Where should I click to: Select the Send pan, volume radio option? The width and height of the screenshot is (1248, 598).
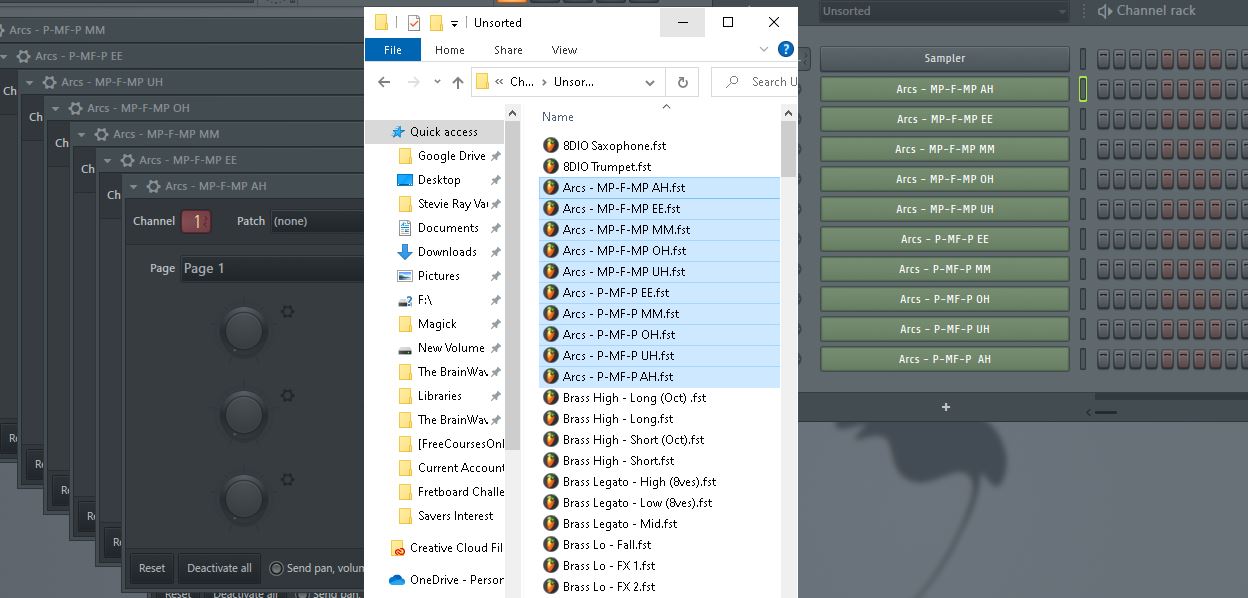[x=277, y=568]
